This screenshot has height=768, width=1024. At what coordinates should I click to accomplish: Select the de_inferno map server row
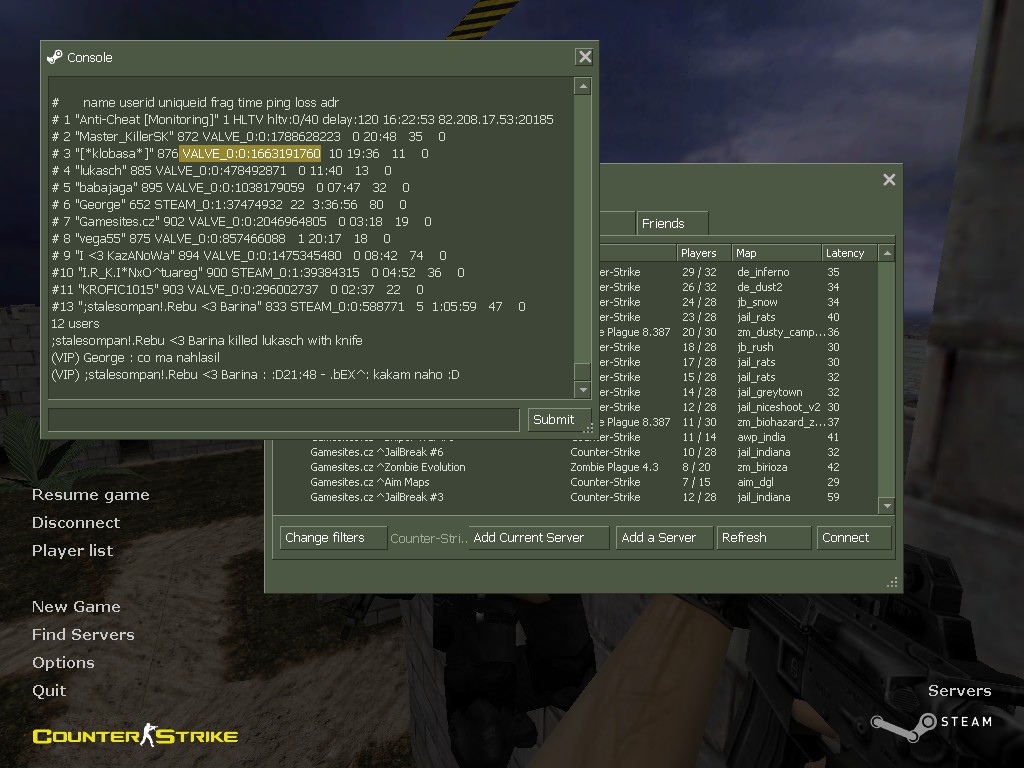point(739,272)
